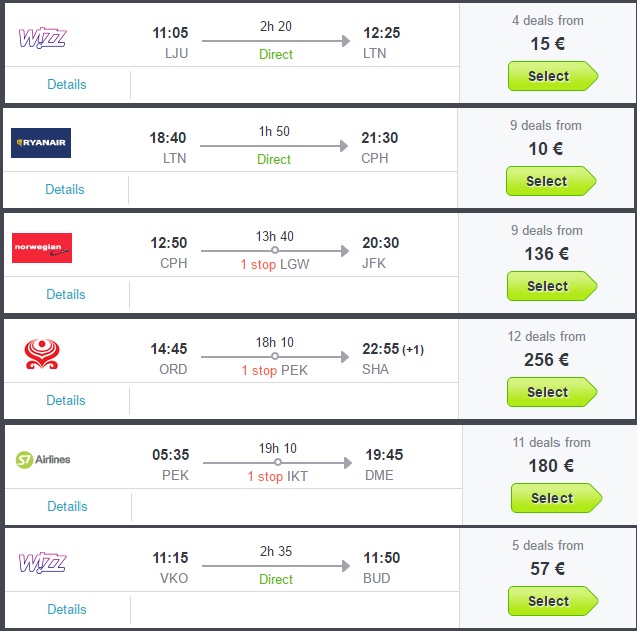
Task: Open Details for the ORD to SHA flight
Action: (x=66, y=400)
